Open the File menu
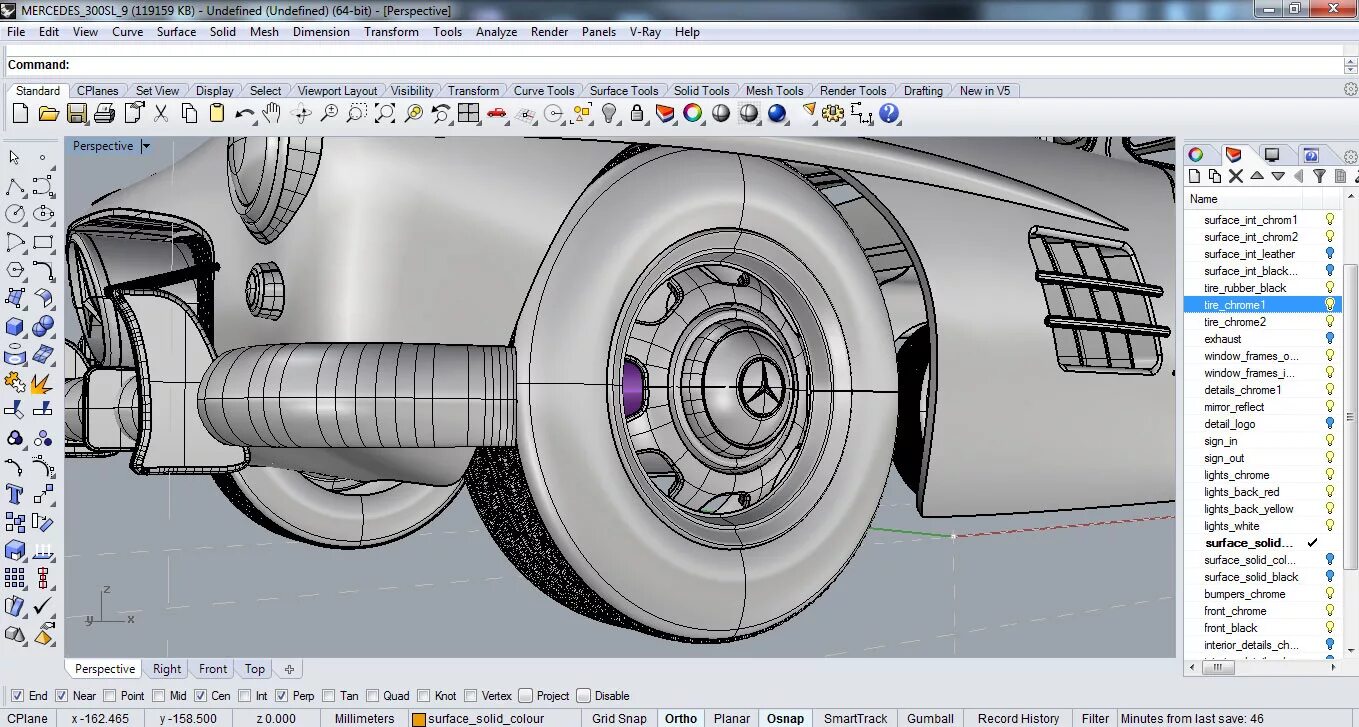This screenshot has width=1359, height=727. [x=16, y=32]
